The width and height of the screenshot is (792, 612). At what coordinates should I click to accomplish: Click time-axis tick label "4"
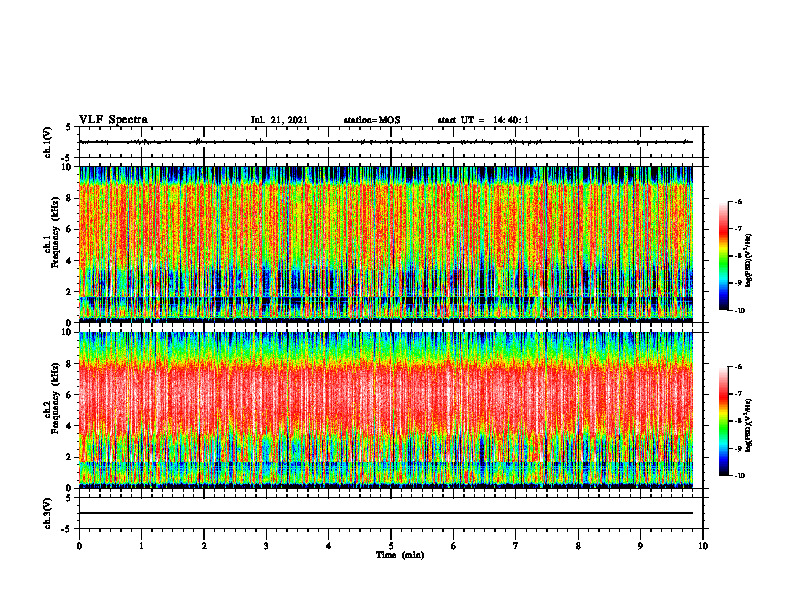tap(329, 546)
